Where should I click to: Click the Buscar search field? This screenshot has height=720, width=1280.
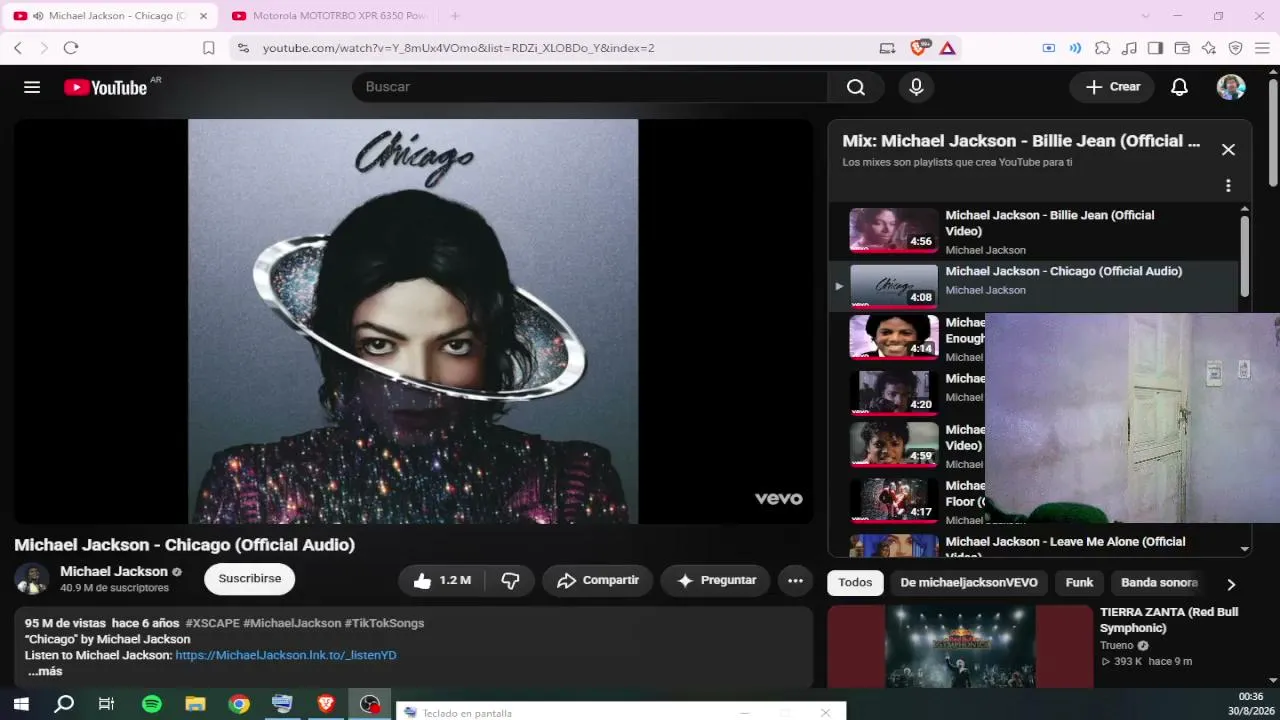tap(590, 87)
